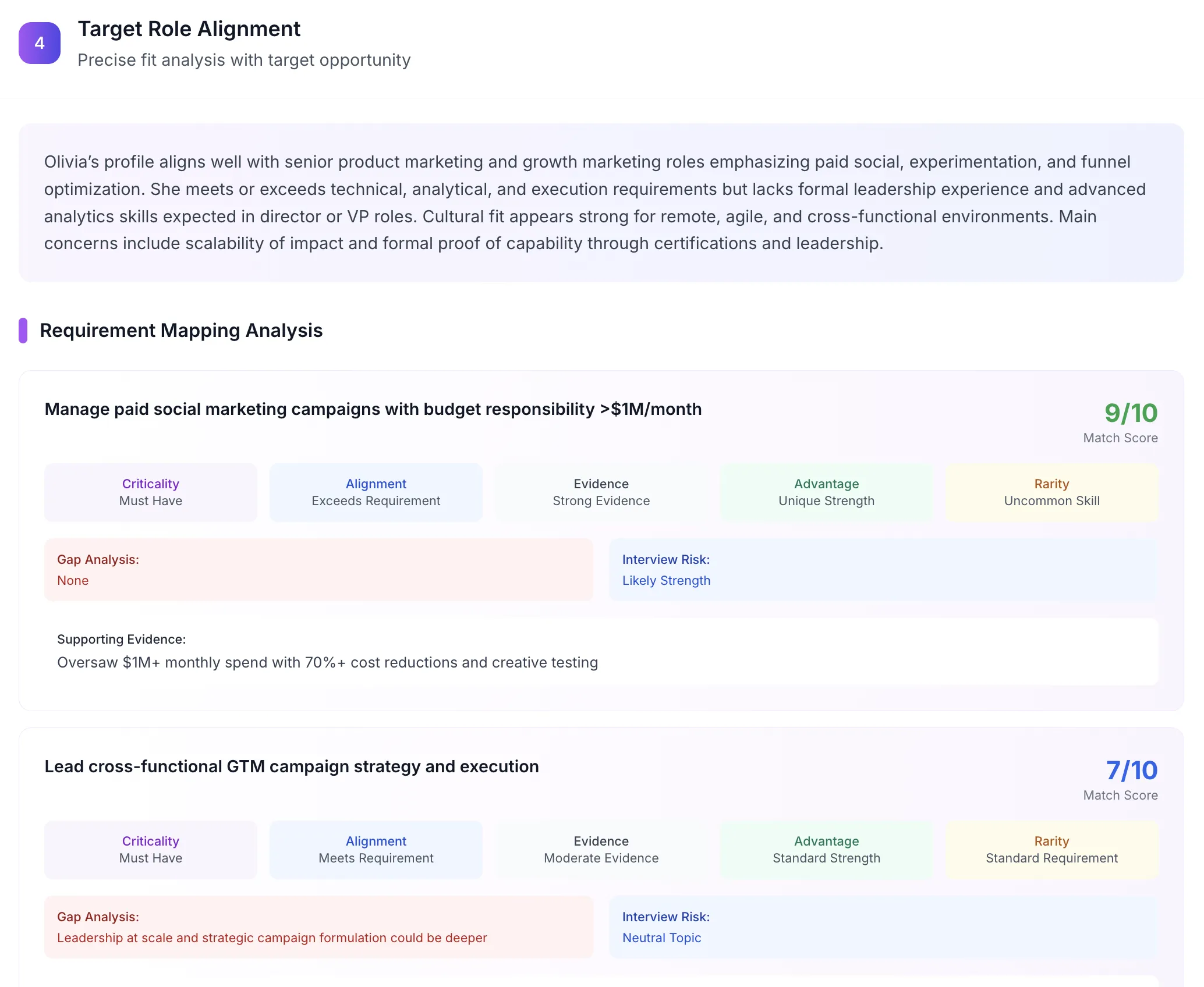Select the 'Requirement Mapping Analysis' heading
Viewport: 1204px width, 987px height.
(181, 331)
